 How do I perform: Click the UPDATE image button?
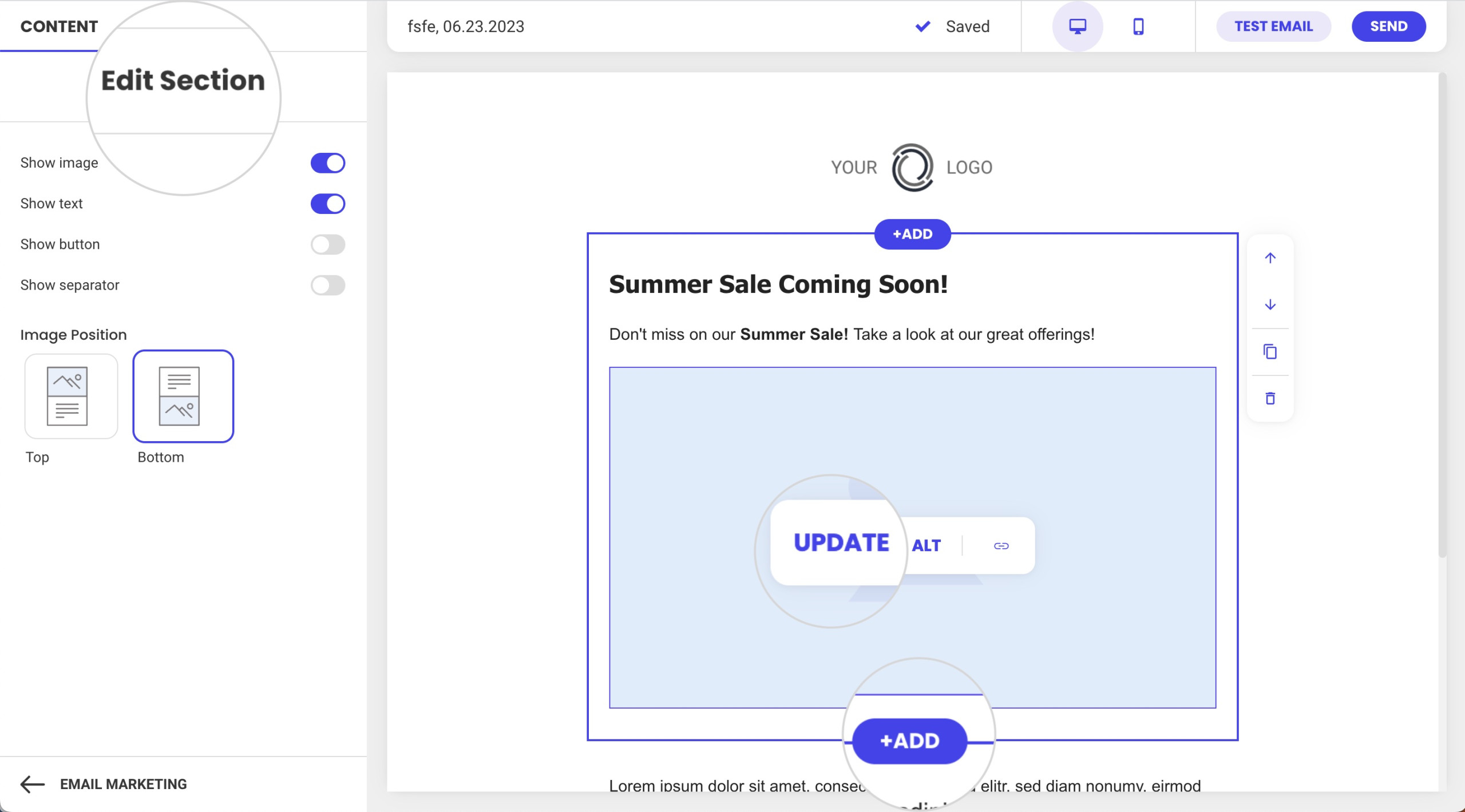tap(841, 544)
